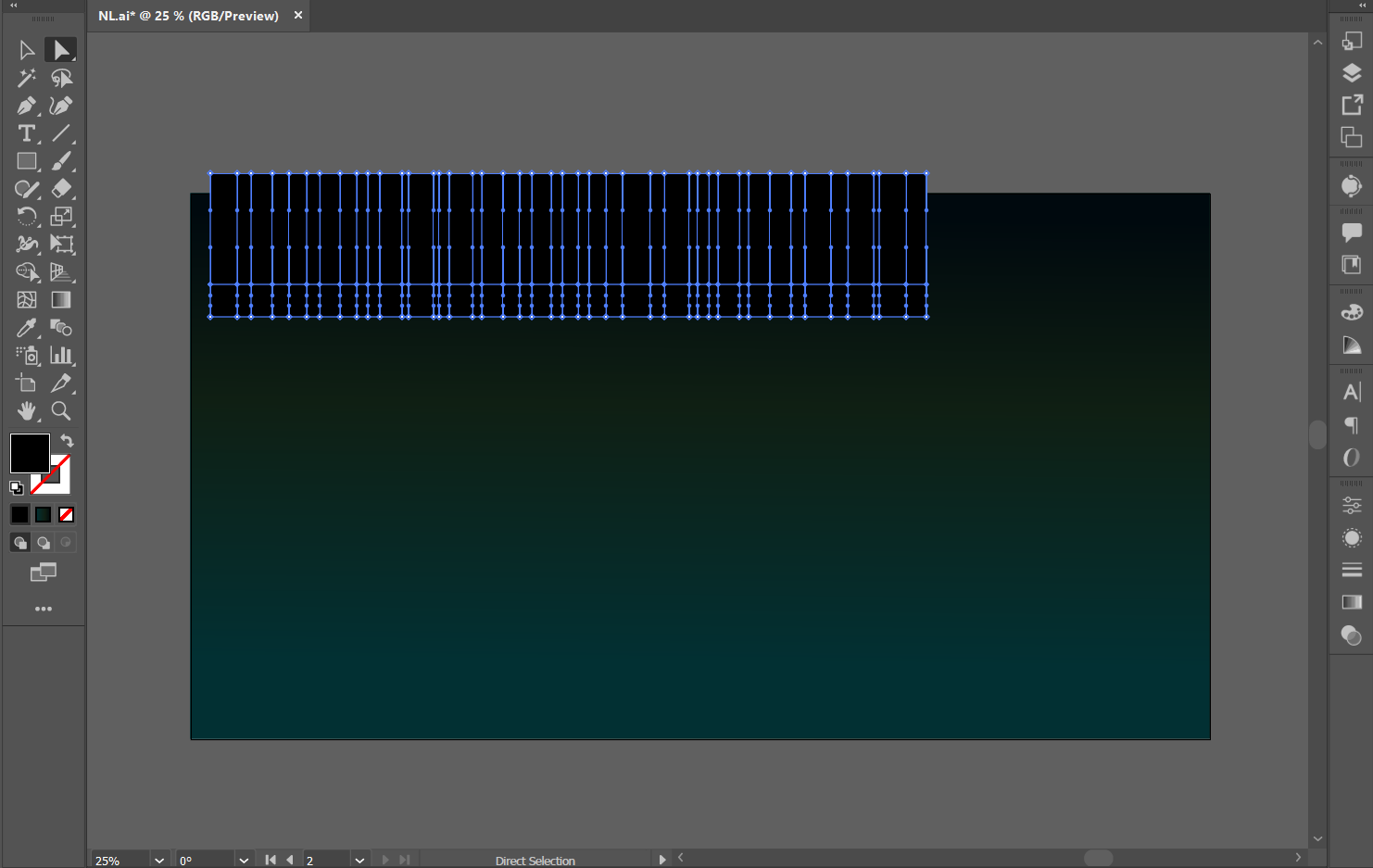This screenshot has width=1373, height=868.
Task: Switch to the NL.ai document tab
Action: [188, 16]
